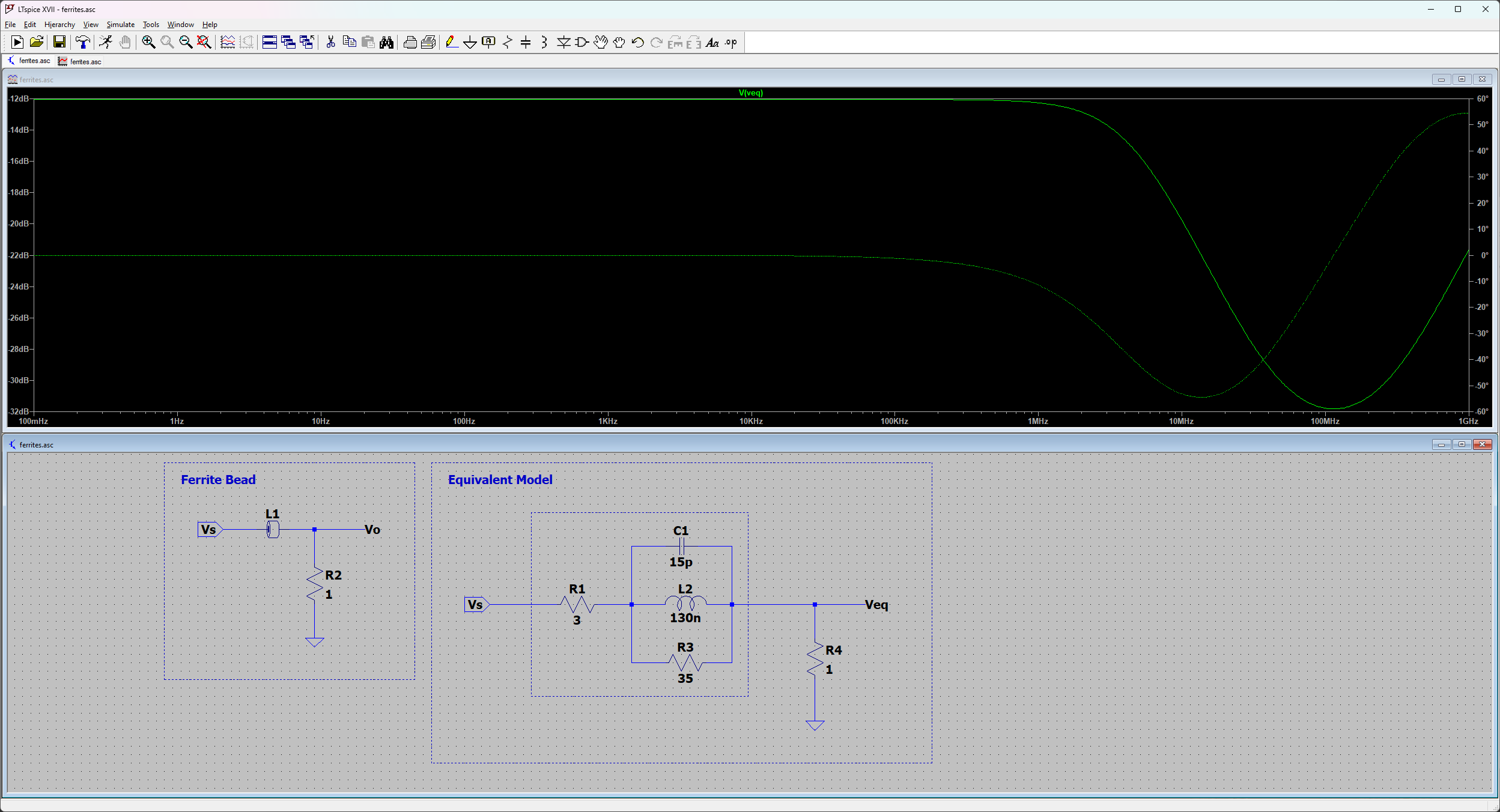Click the Open file folder icon
The height and width of the screenshot is (812, 1500).
[36, 42]
